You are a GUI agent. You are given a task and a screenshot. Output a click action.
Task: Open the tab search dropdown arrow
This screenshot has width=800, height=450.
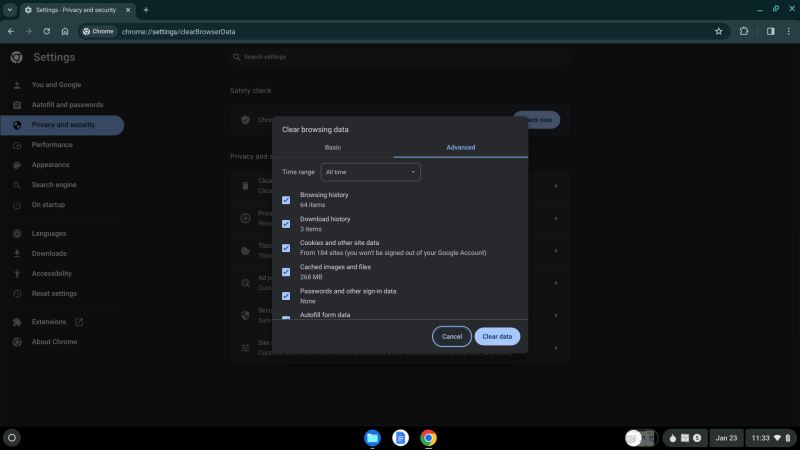pos(9,9)
